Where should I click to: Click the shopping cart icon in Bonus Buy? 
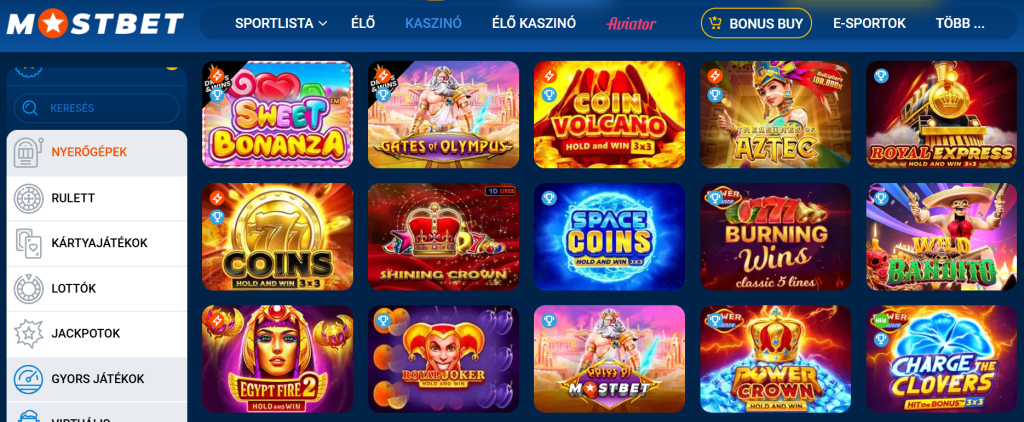pos(715,24)
